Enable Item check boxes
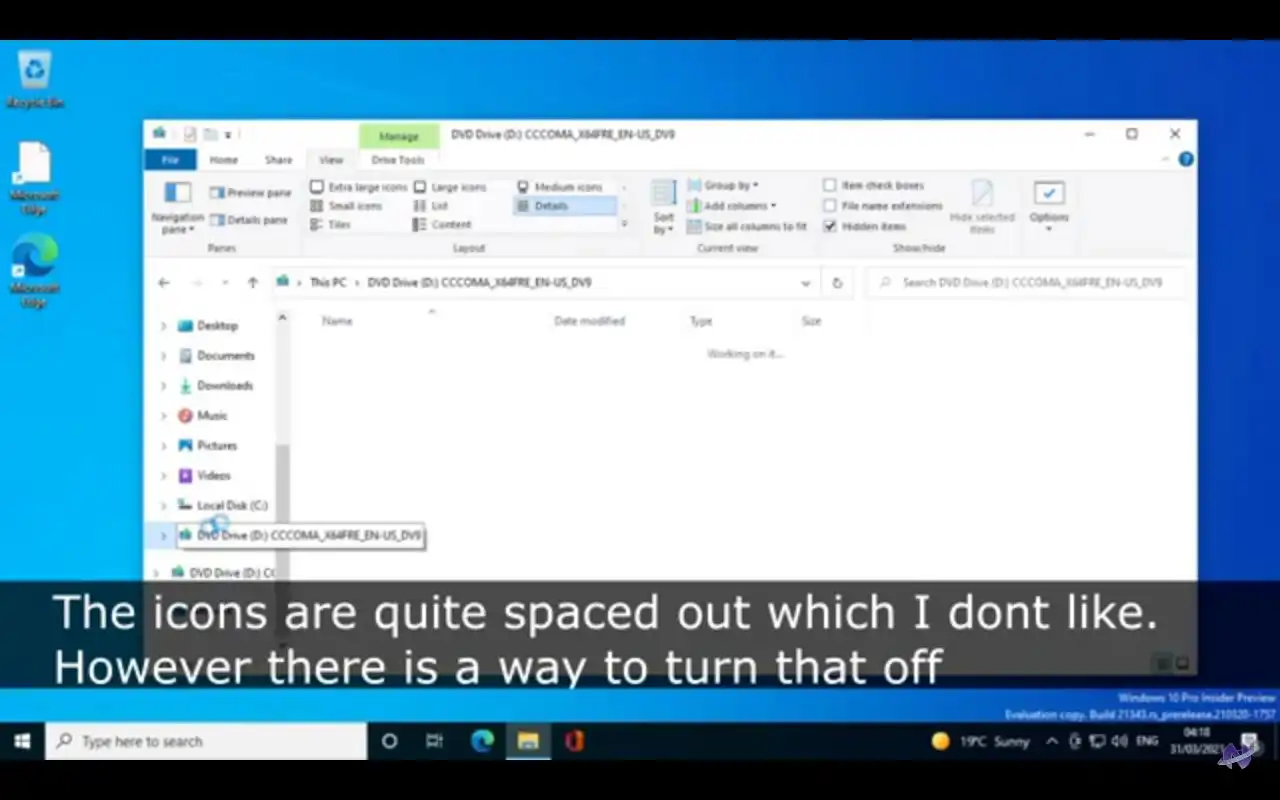The image size is (1280, 800). (x=874, y=185)
